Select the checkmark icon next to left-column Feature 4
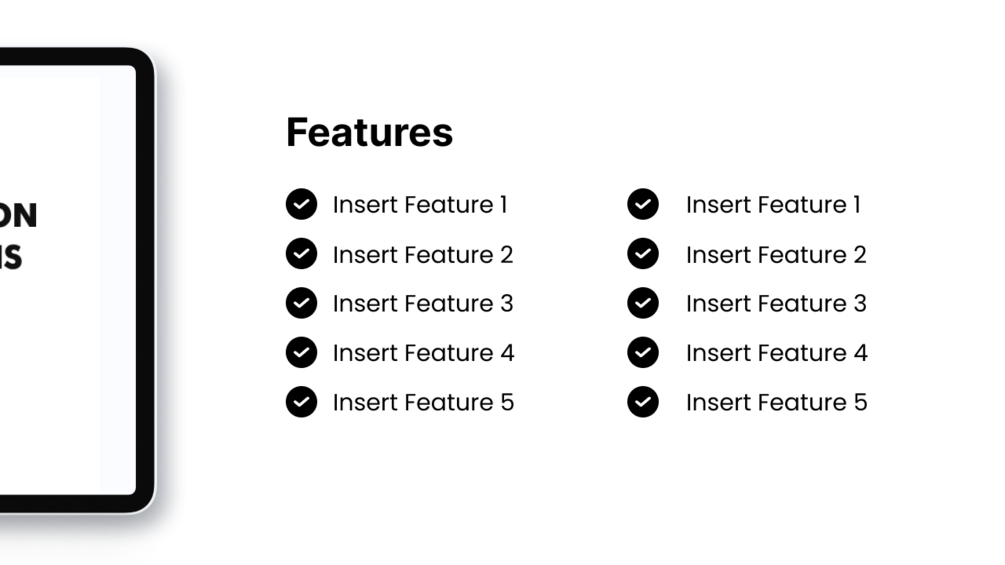Viewport: 1005px width, 565px height. pos(301,352)
